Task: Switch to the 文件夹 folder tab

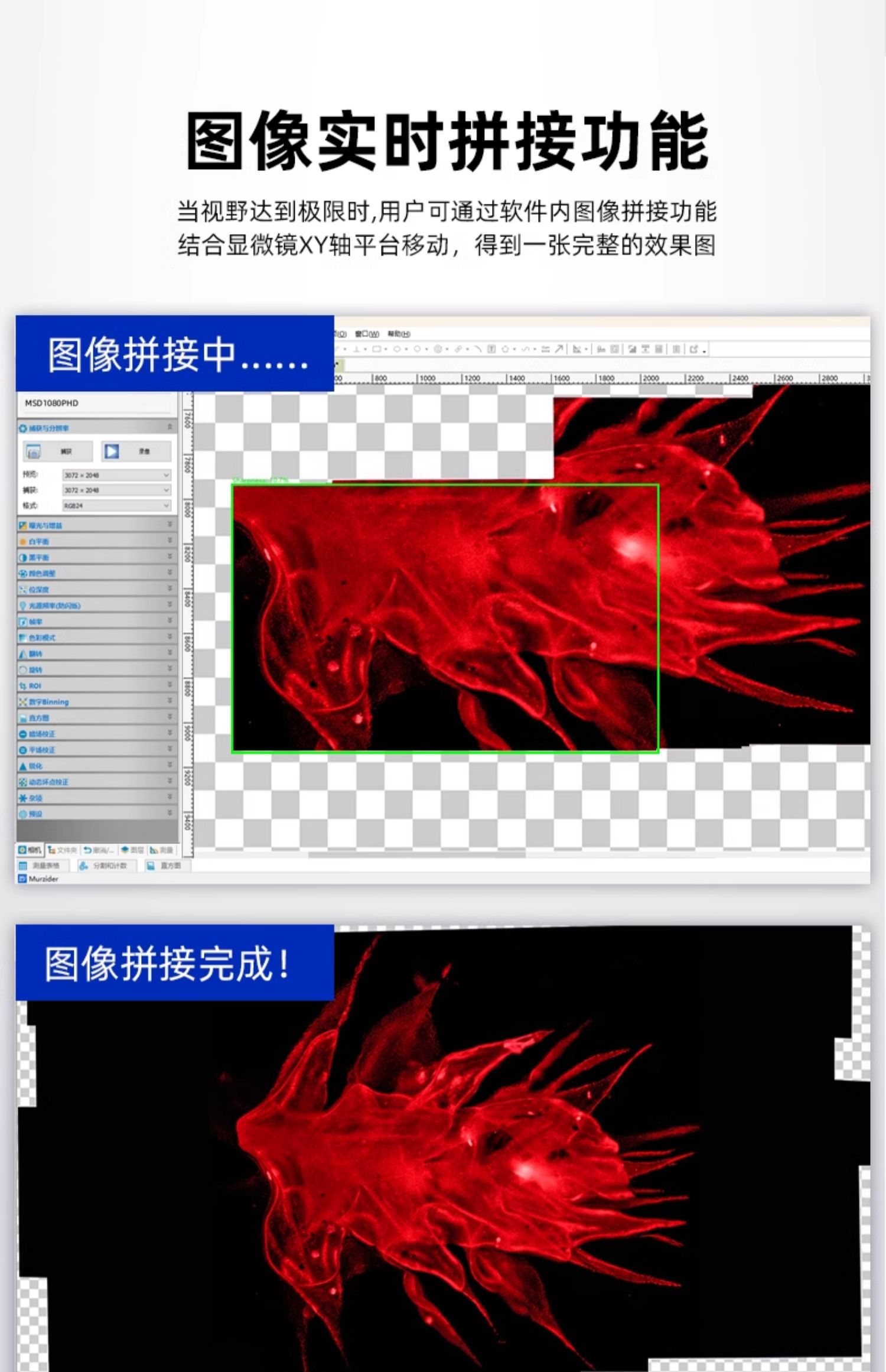Action: click(x=63, y=850)
